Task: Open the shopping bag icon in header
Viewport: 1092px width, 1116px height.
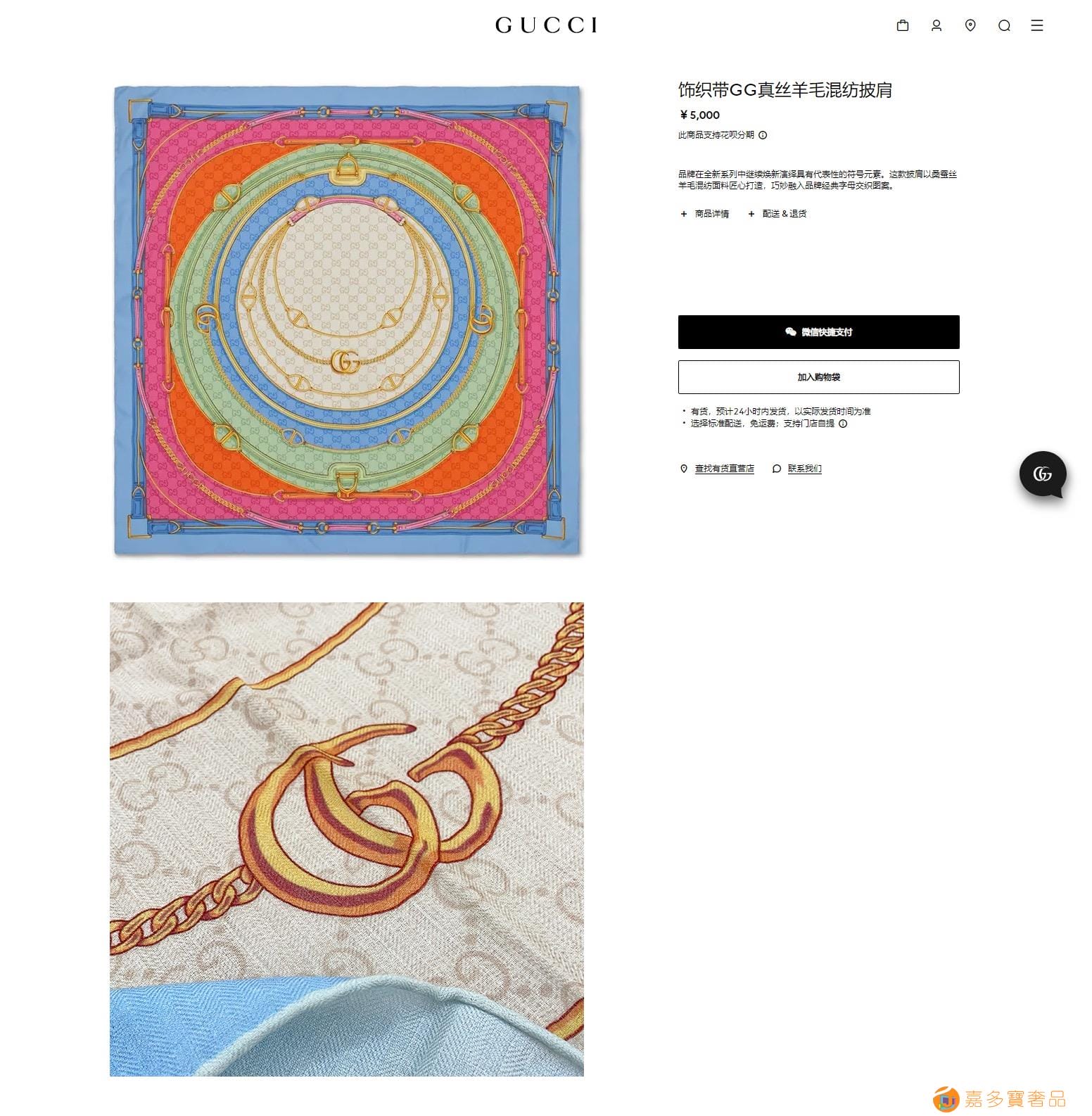Action: click(x=903, y=25)
